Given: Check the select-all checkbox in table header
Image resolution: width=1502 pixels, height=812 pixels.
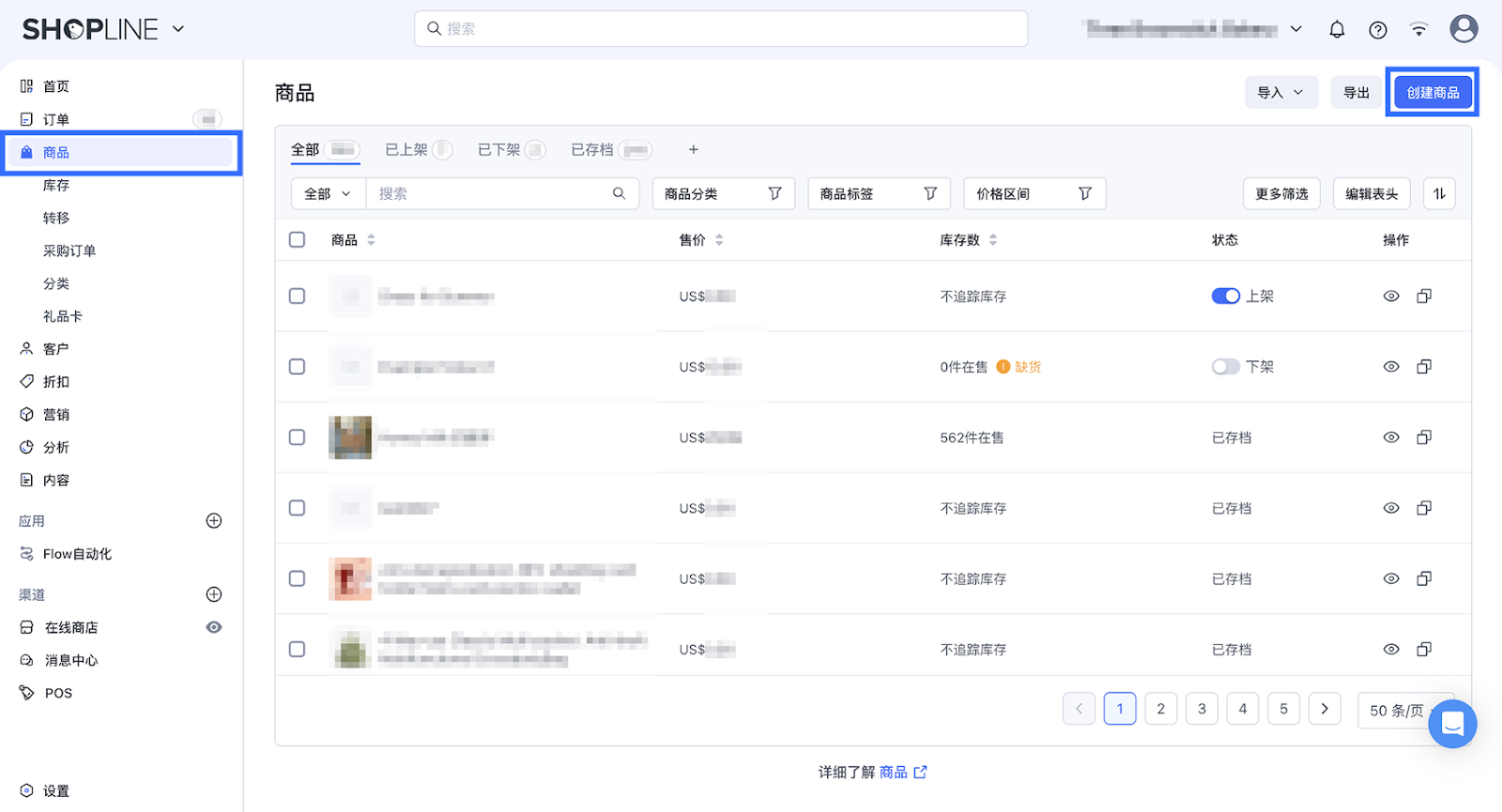Looking at the screenshot, I should point(298,240).
